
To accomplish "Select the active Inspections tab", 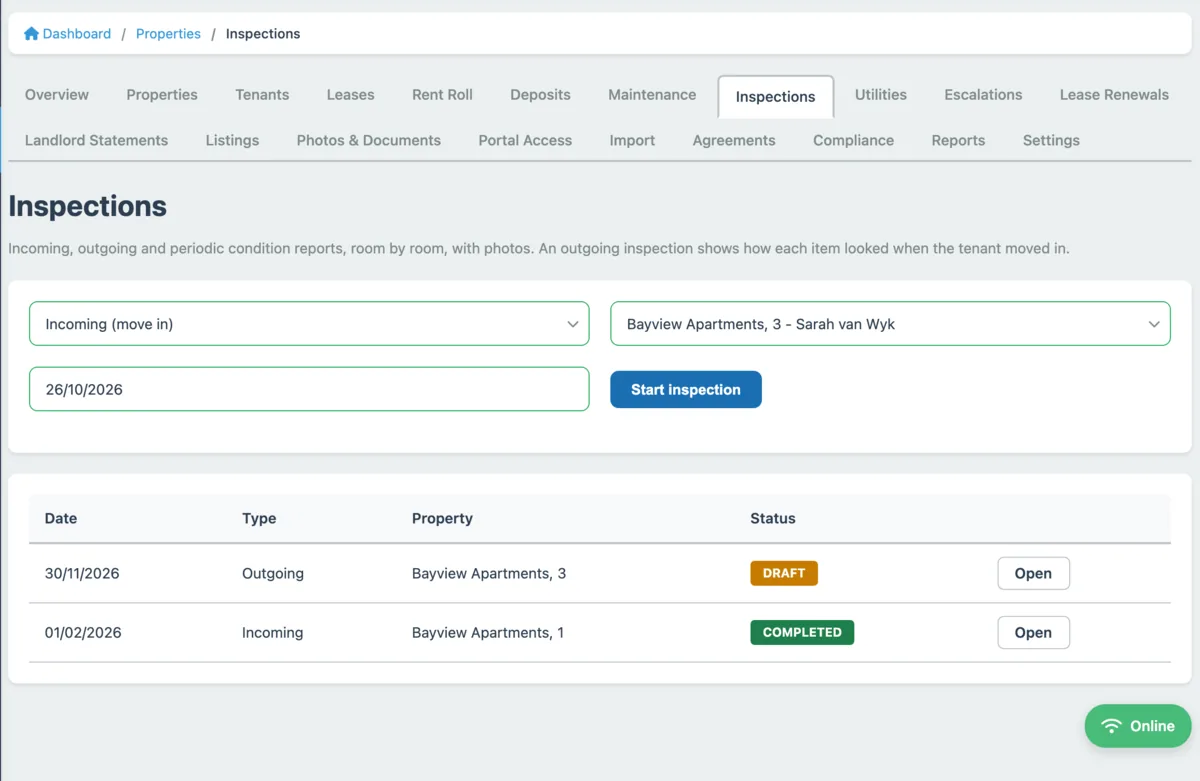I will pos(775,97).
